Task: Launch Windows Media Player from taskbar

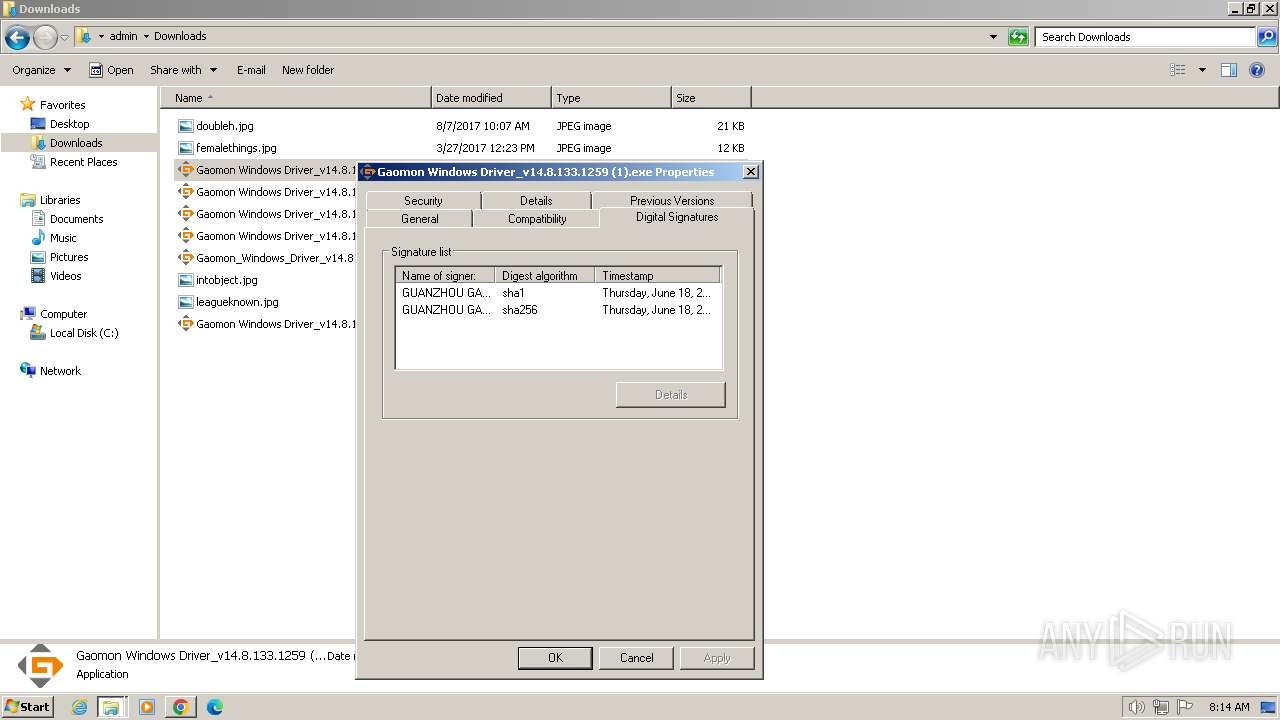Action: point(147,707)
